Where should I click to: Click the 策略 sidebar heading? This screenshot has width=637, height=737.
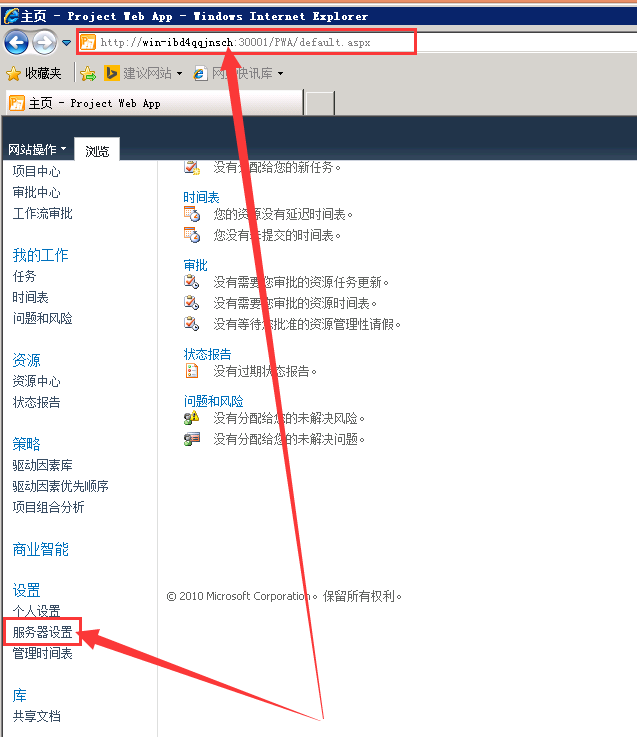tap(26, 444)
